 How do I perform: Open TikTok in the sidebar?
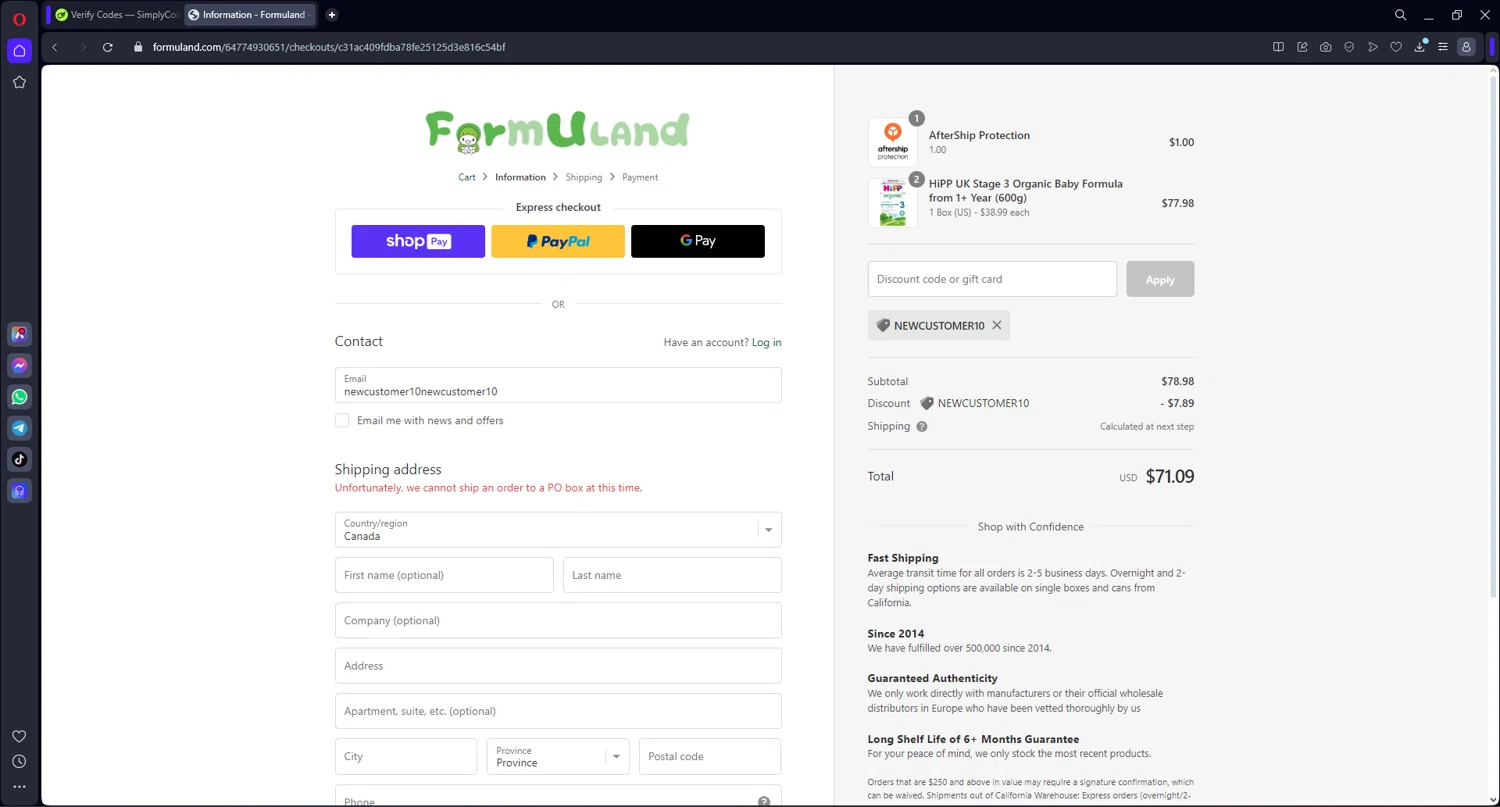pyautogui.click(x=19, y=460)
